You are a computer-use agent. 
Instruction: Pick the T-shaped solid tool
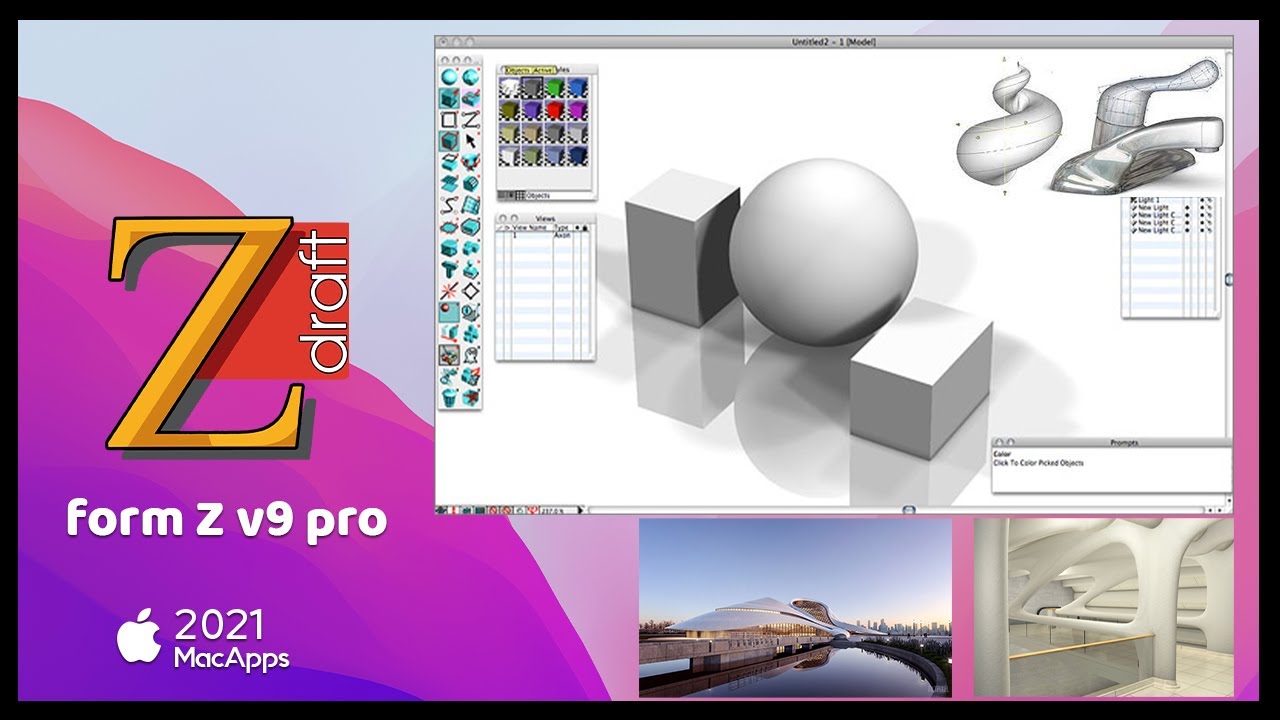[x=449, y=269]
